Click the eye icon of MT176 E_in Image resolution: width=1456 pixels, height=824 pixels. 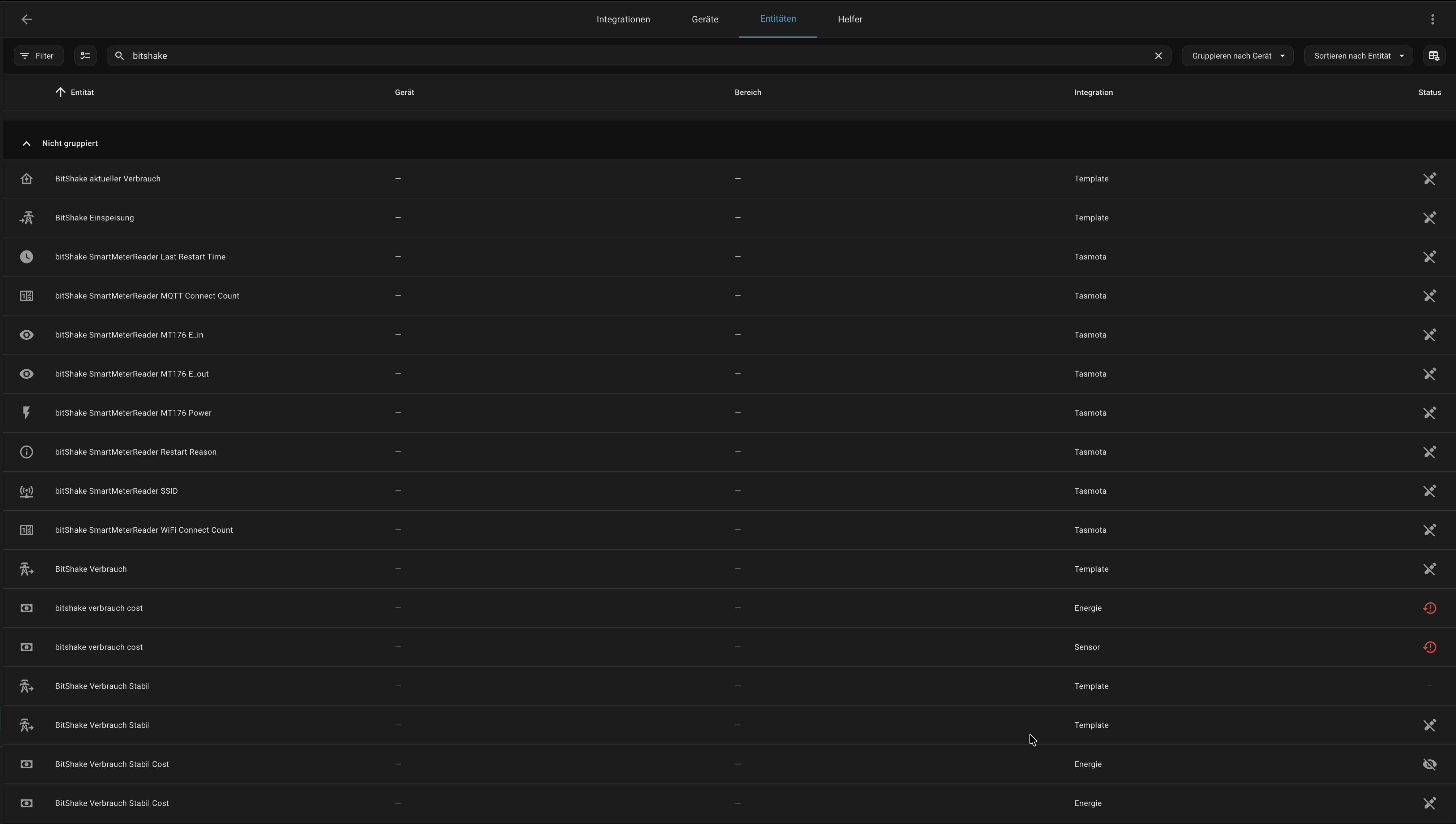[x=27, y=335]
